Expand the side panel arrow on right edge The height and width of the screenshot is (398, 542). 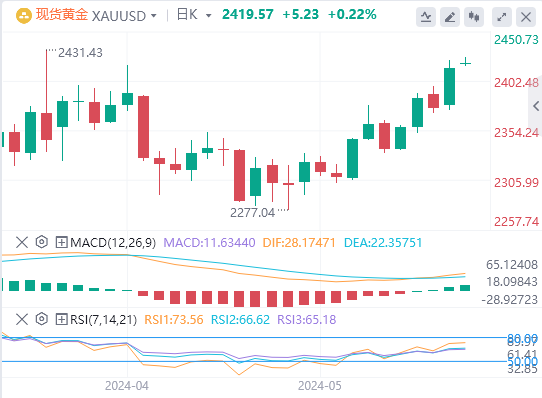tap(536, 106)
